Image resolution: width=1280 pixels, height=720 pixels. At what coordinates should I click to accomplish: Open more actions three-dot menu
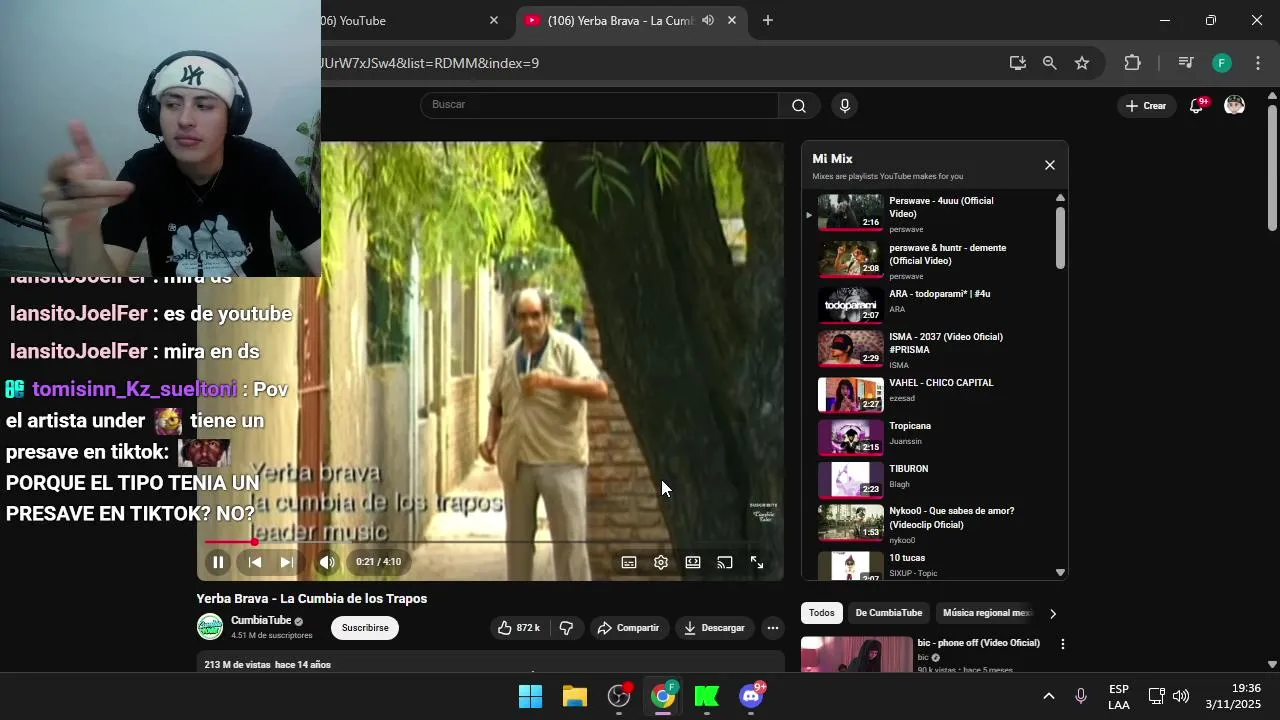click(x=773, y=628)
